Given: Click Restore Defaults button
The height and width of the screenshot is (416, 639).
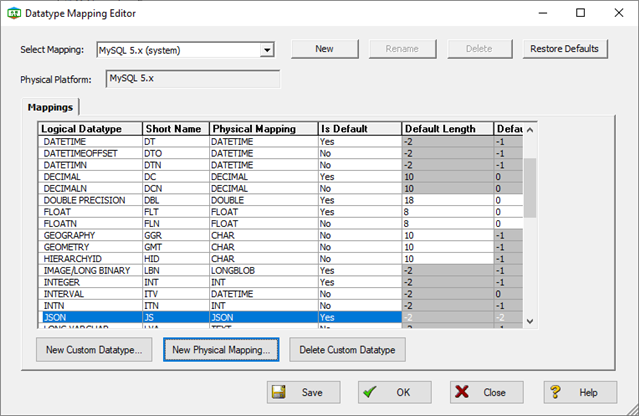Looking at the screenshot, I should click(565, 49).
